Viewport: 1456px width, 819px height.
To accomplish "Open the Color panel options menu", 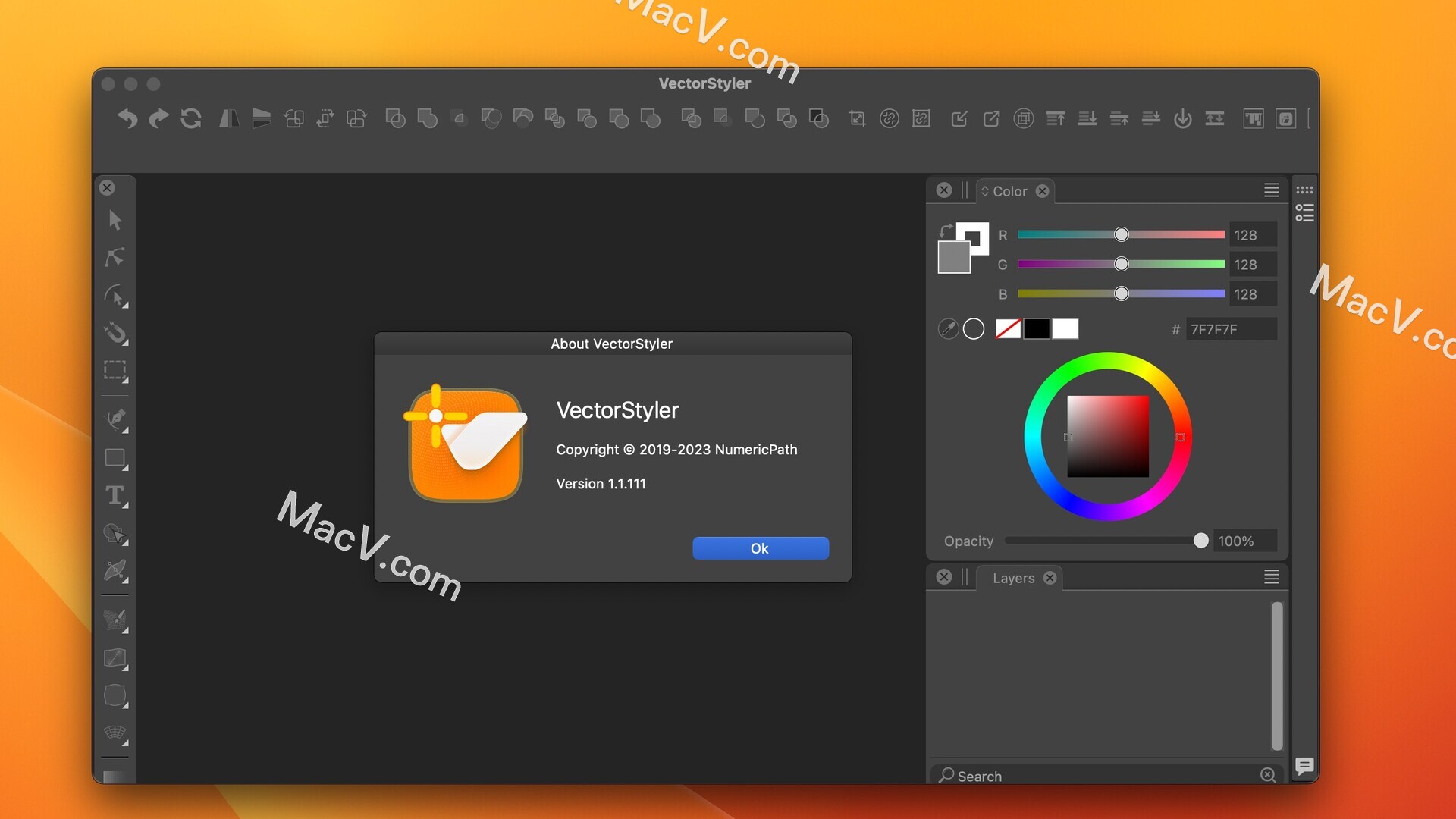I will point(1272,190).
